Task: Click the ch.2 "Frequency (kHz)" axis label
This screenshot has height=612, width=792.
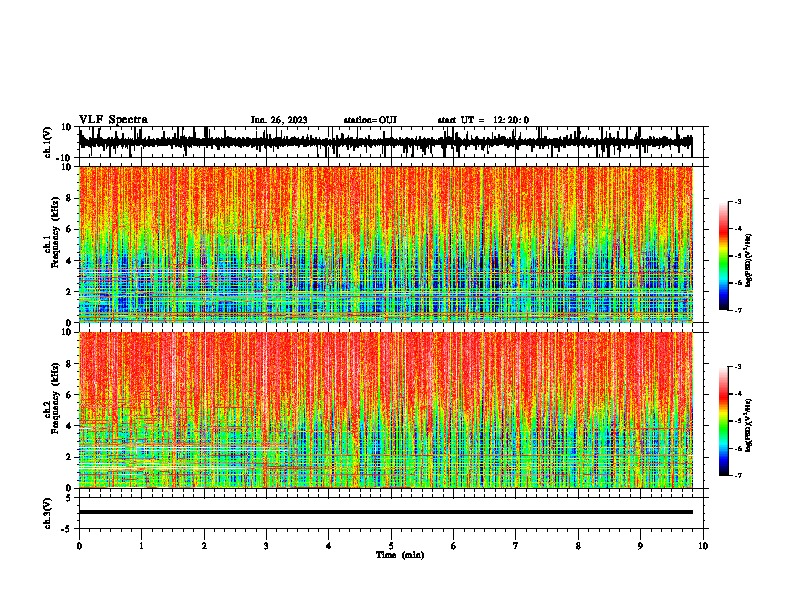Action: [55, 398]
